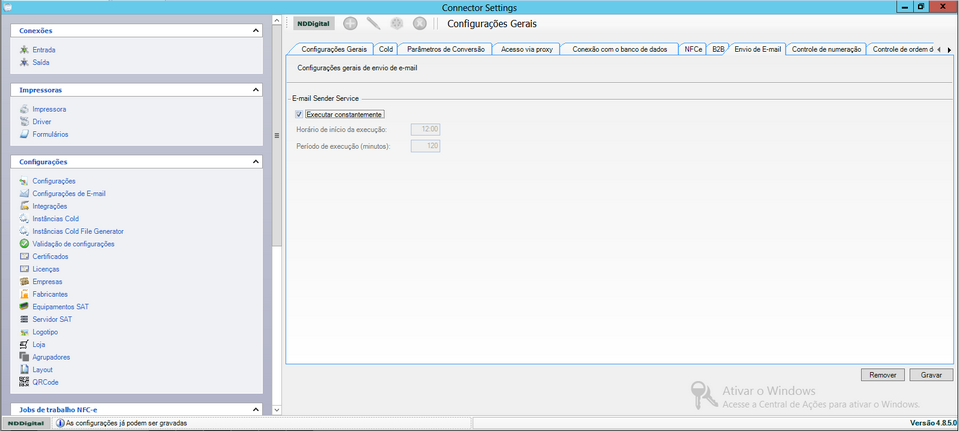Click the Loja cart icon
The width and height of the screenshot is (959, 431).
24,344
